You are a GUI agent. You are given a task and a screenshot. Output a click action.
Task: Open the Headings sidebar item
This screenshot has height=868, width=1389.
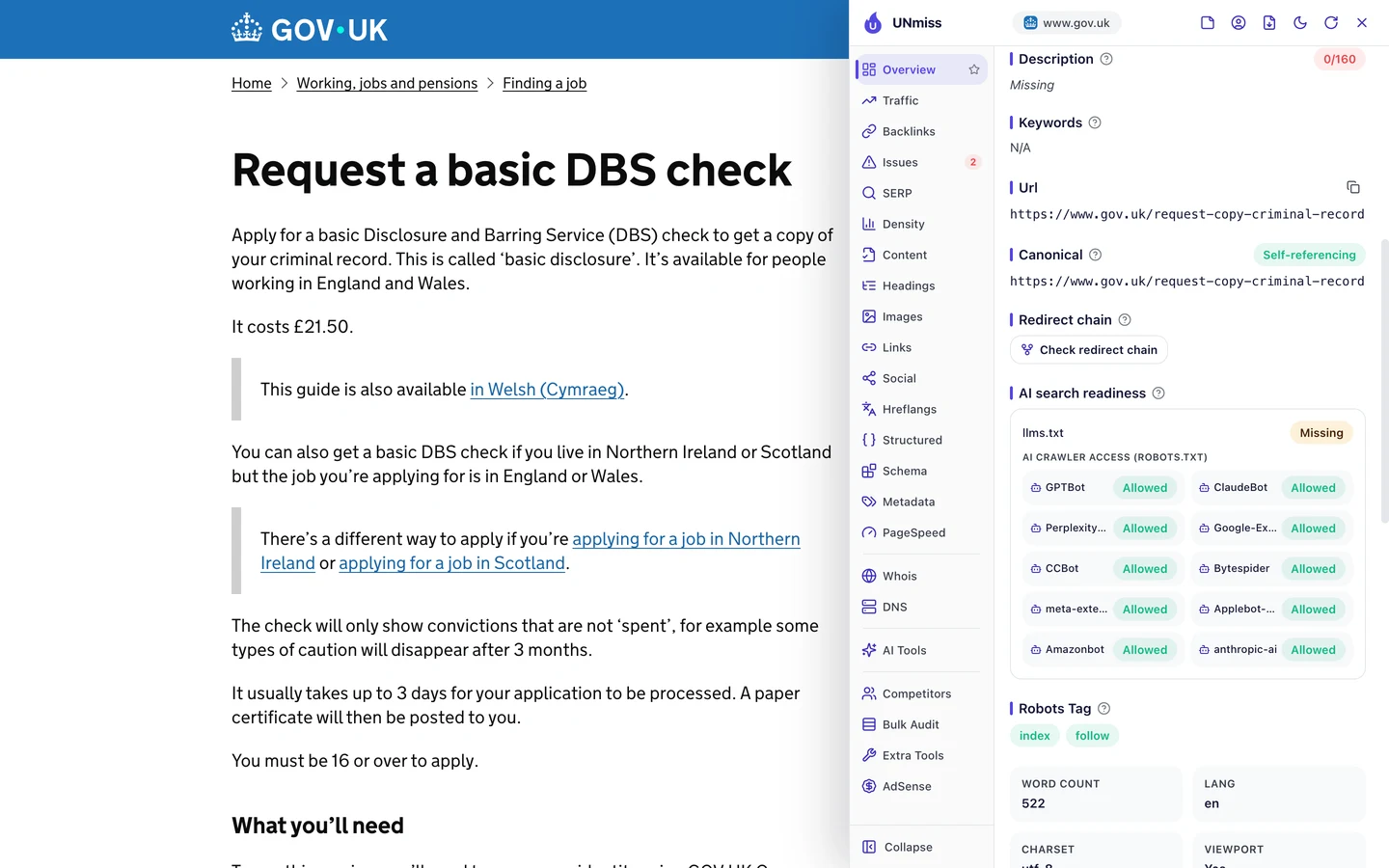coord(921,285)
